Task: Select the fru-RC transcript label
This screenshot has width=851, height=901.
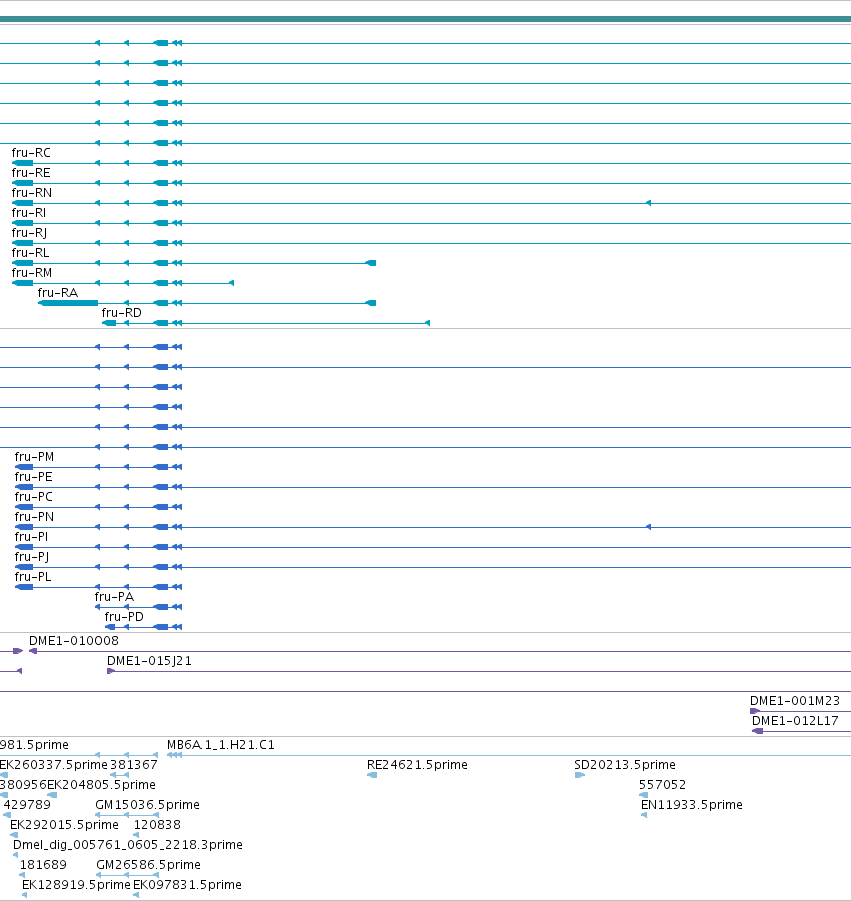Action: 31,153
